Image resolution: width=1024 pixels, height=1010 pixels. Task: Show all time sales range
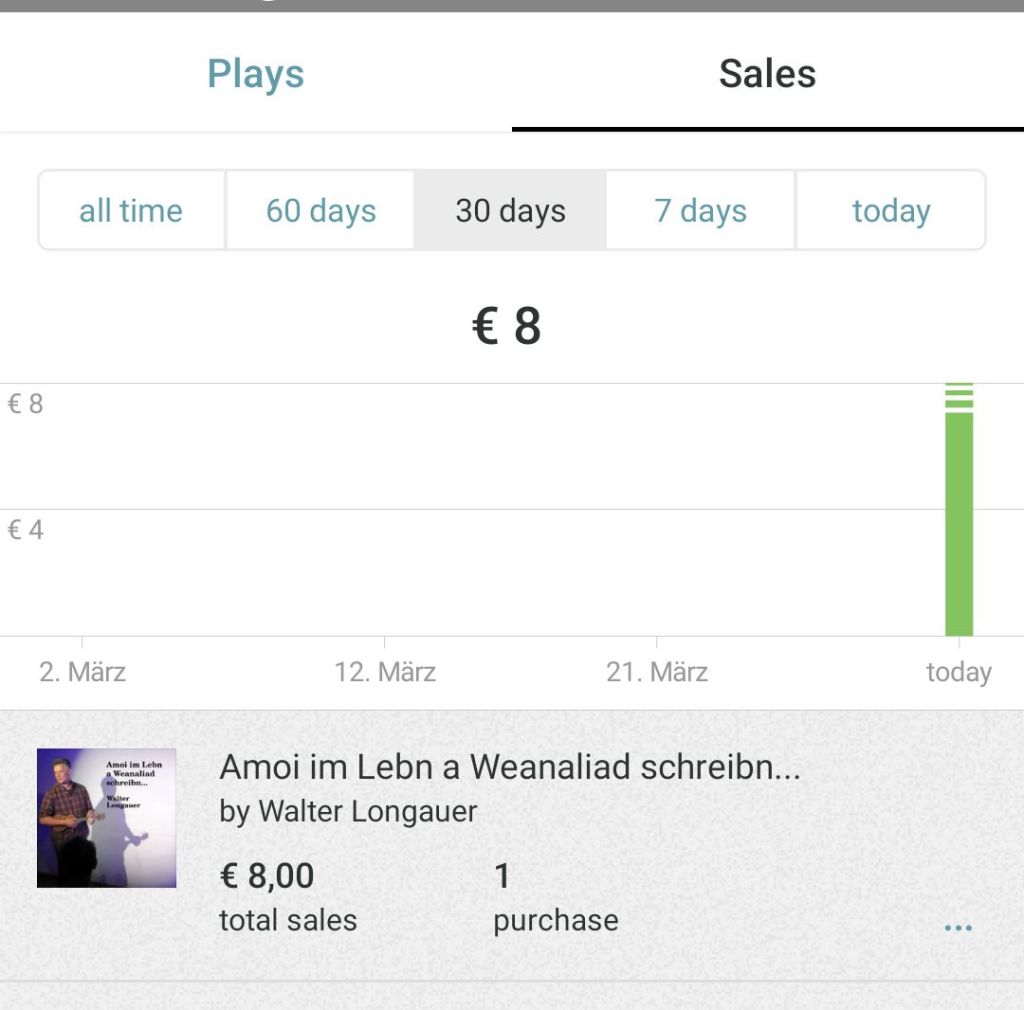[131, 211]
